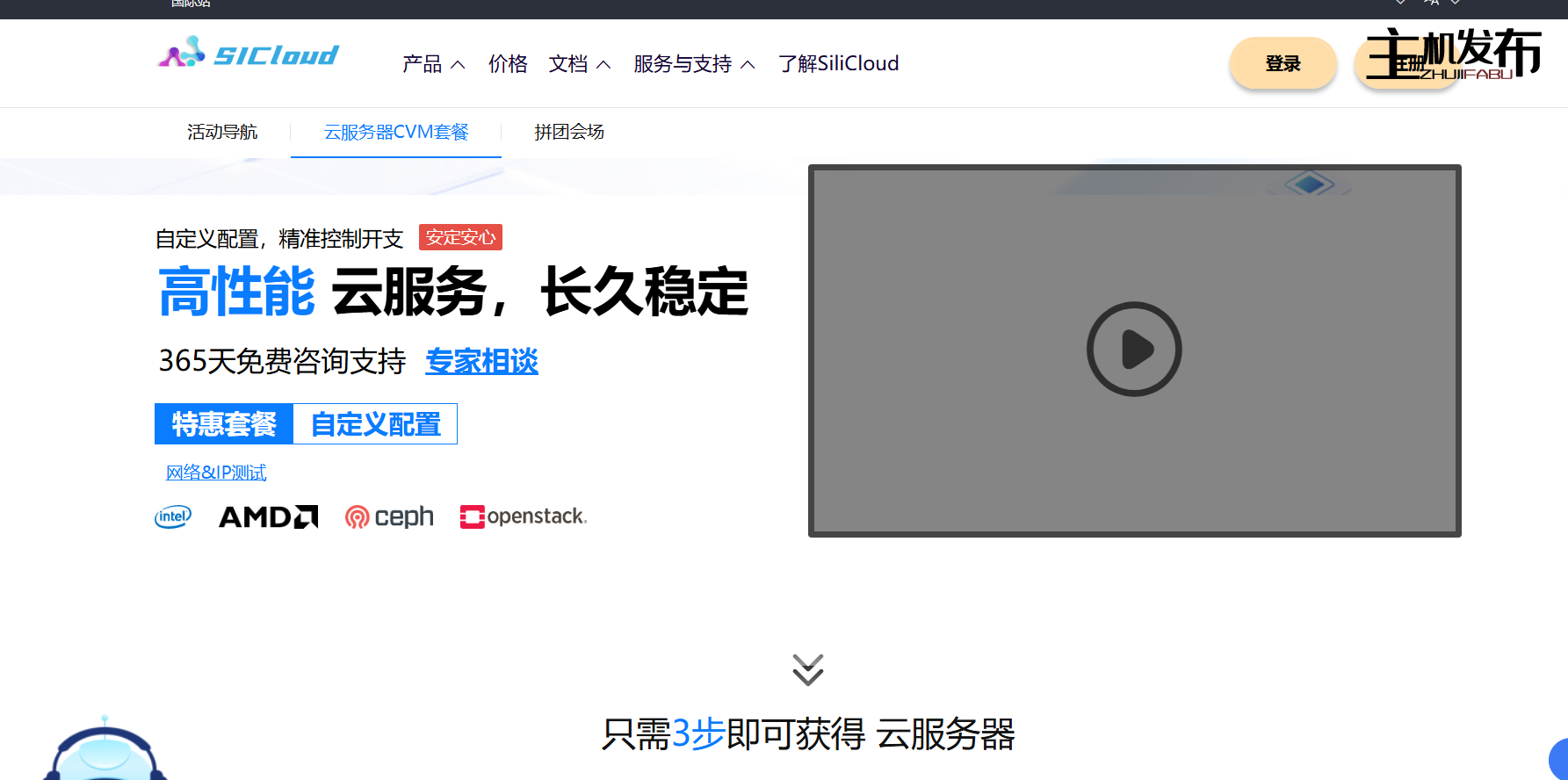Play the promotional video

(1134, 350)
